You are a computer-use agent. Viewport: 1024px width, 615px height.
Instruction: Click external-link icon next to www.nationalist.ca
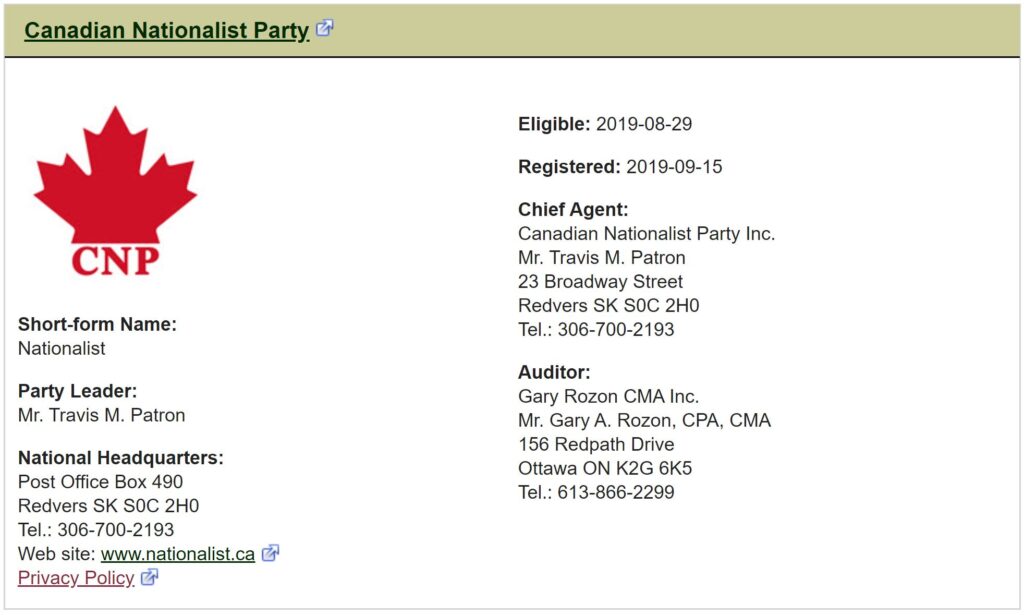[270, 553]
